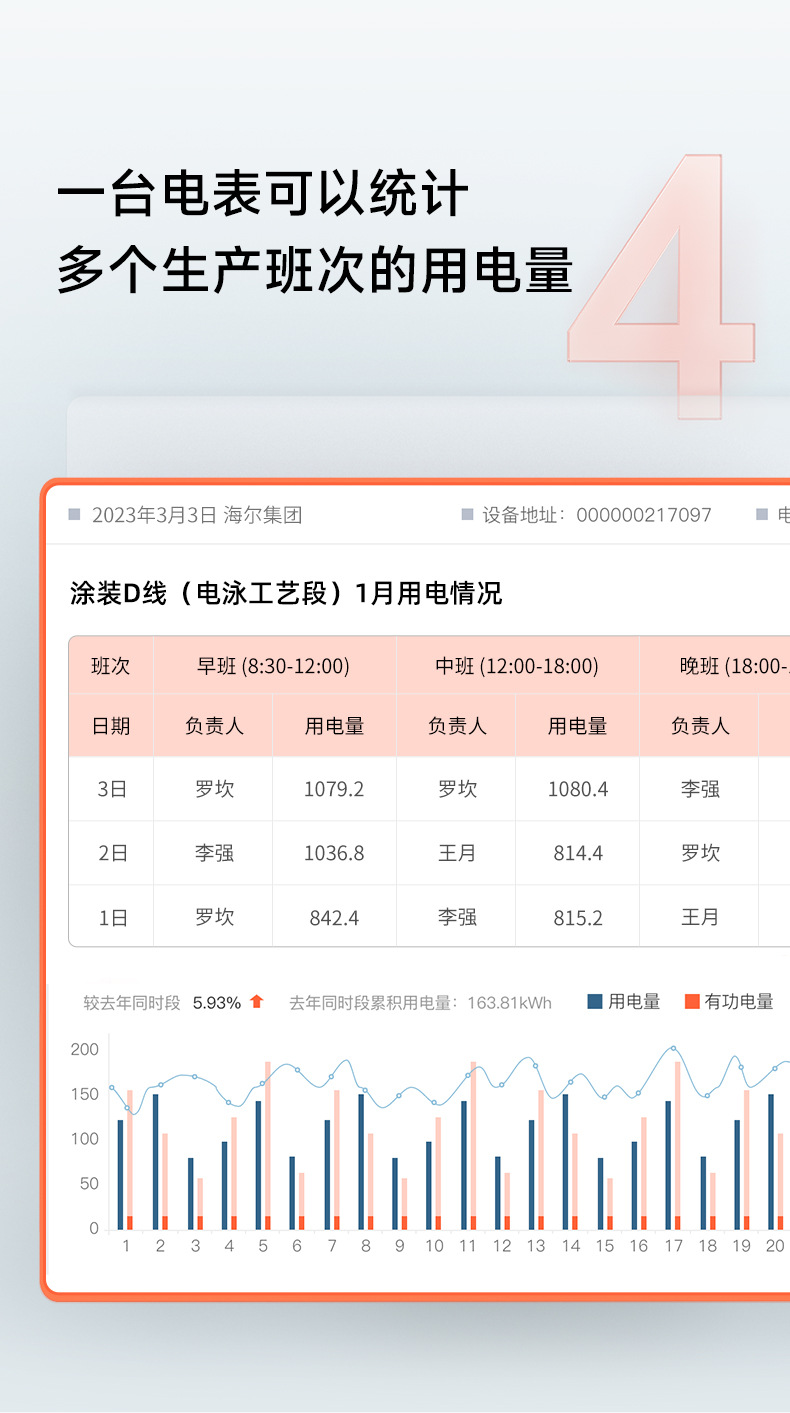The height and width of the screenshot is (1413, 790).
Task: Click the 较去年同时段 label
Action: pos(132,1002)
